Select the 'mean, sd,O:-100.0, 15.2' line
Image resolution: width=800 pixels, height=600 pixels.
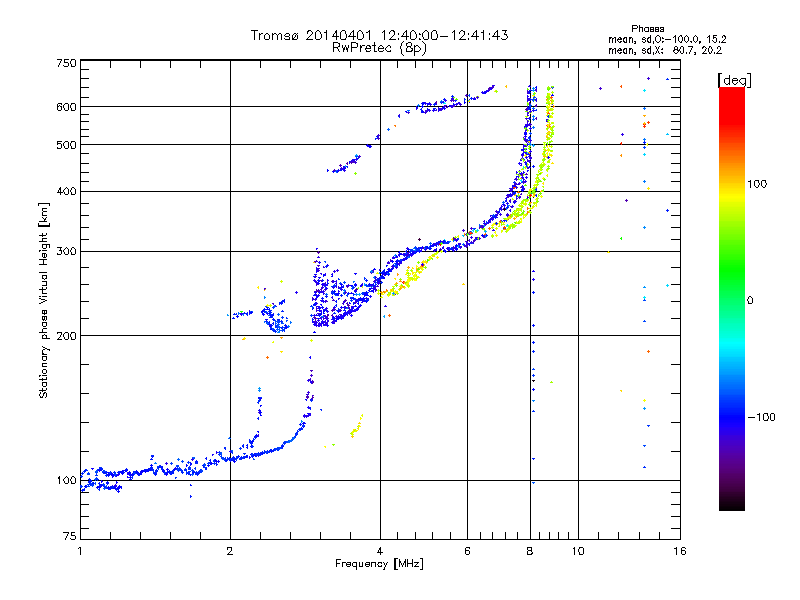tap(667, 39)
